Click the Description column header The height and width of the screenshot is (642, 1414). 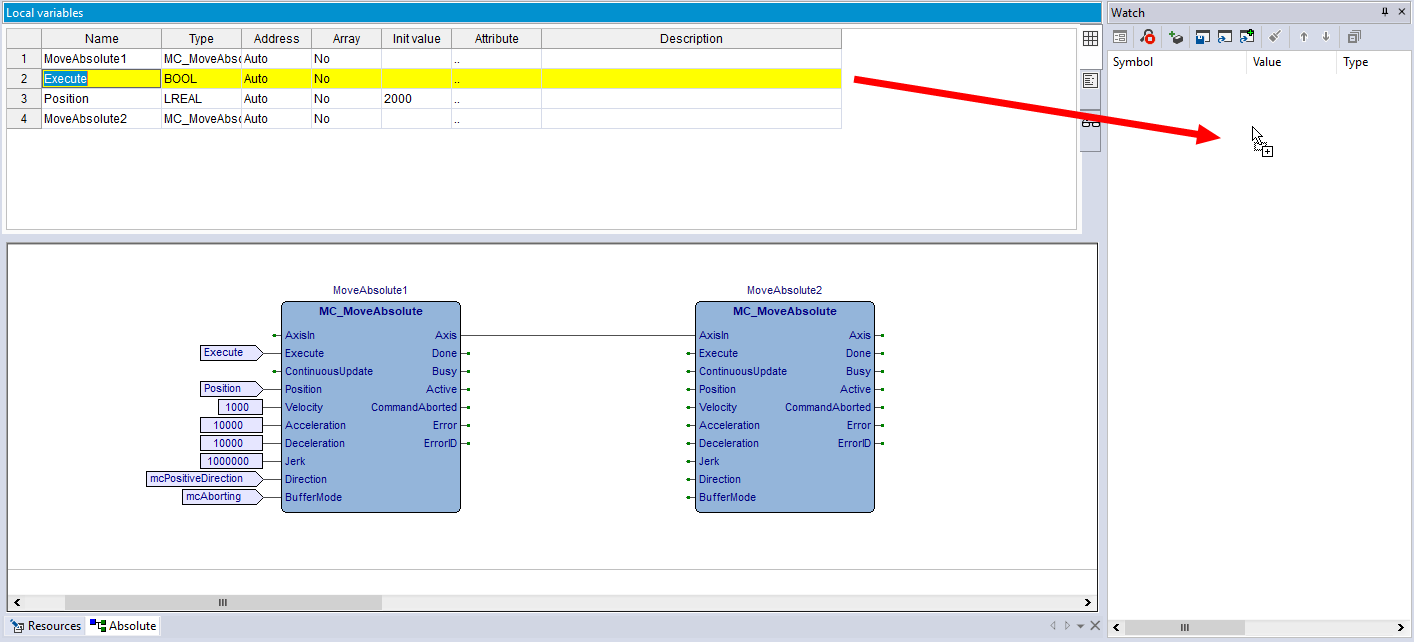pyautogui.click(x=690, y=39)
